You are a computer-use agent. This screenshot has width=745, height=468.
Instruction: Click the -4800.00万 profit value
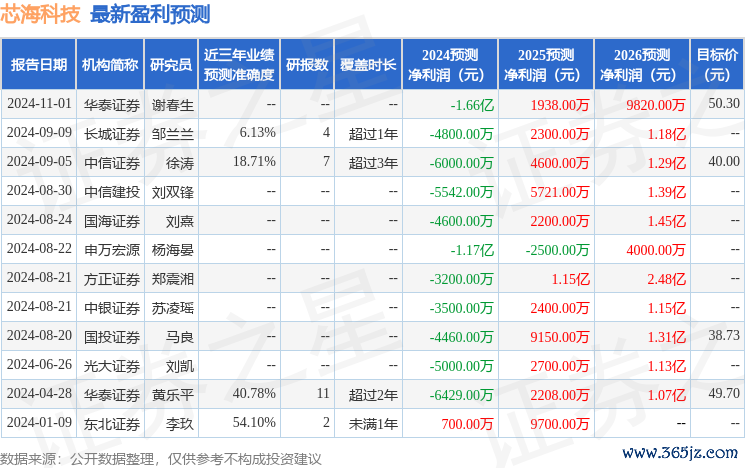coord(461,134)
